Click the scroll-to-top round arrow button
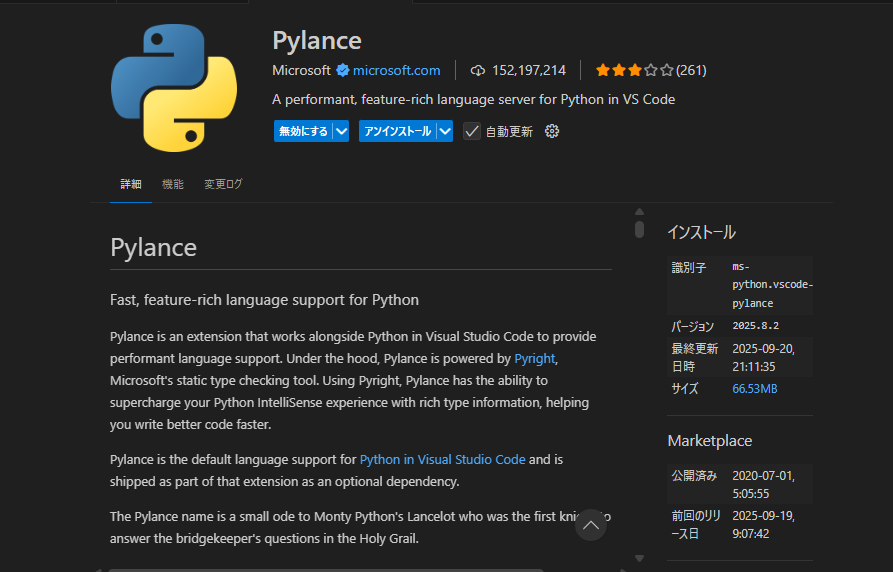This screenshot has height=572, width=893. (591, 525)
